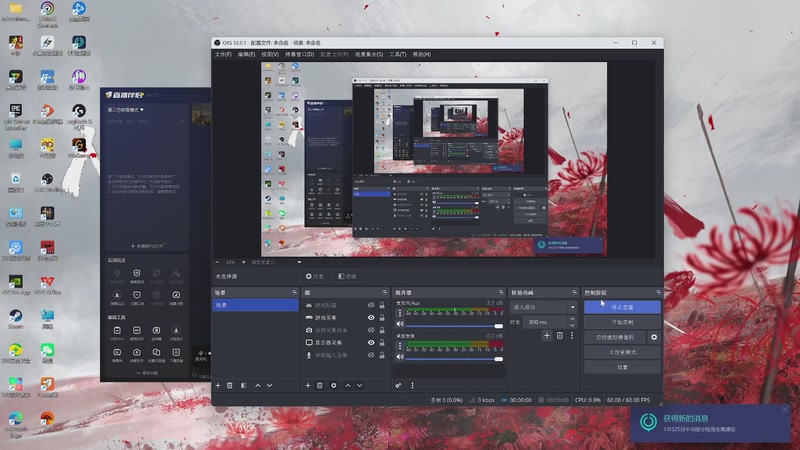The width and height of the screenshot is (800, 450).
Task: Mute the 桌面音频 speaker icon
Action: click(400, 357)
